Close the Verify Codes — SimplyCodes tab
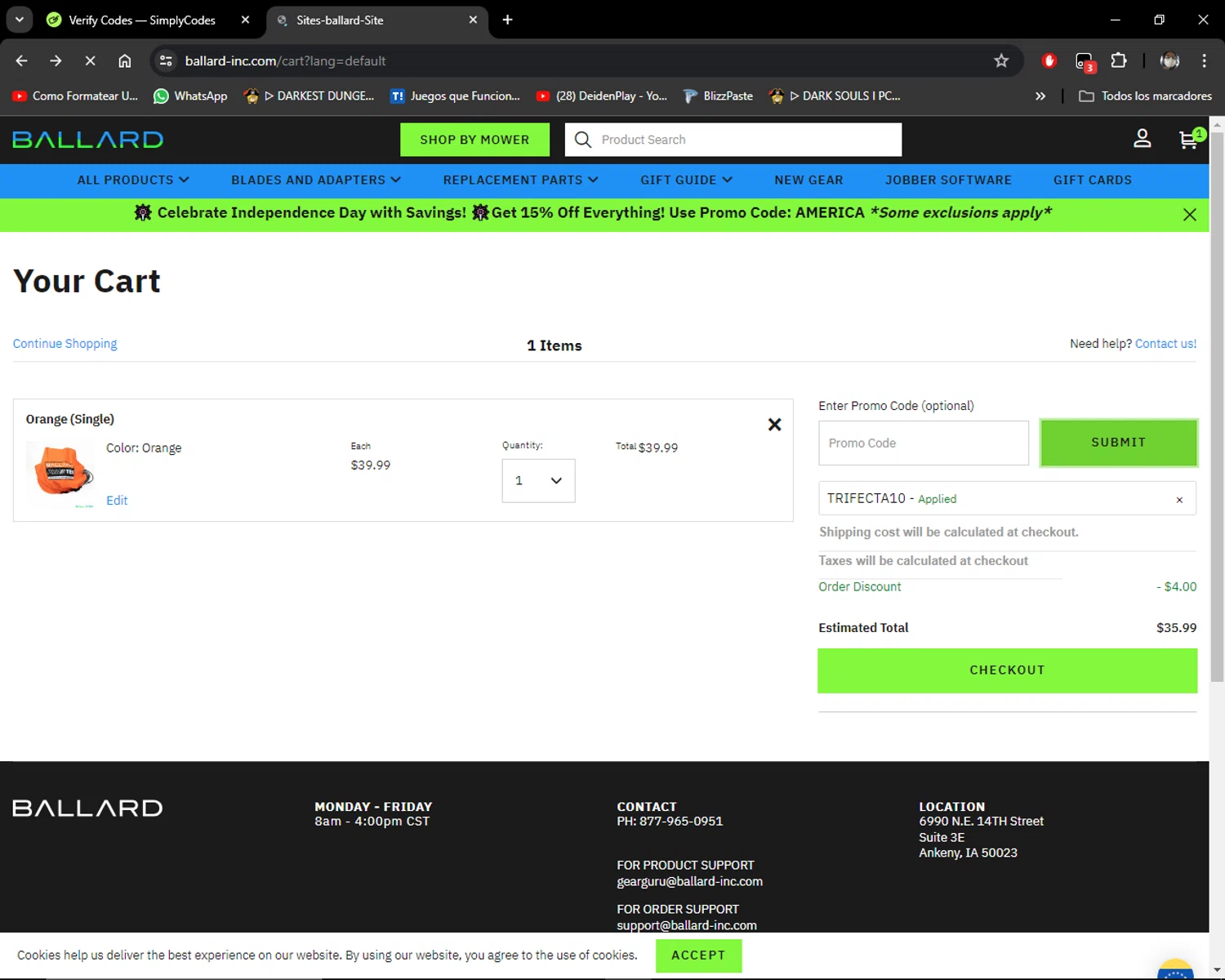Image resolution: width=1225 pixels, height=980 pixels. click(245, 20)
